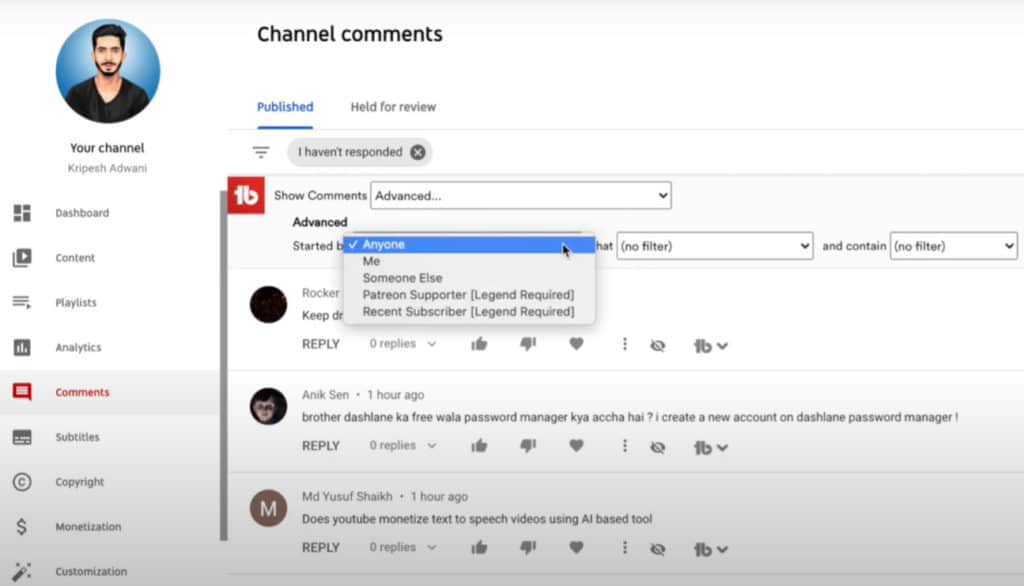Heart the comment from Anik Sen
Image resolution: width=1024 pixels, height=586 pixels.
coord(576,446)
